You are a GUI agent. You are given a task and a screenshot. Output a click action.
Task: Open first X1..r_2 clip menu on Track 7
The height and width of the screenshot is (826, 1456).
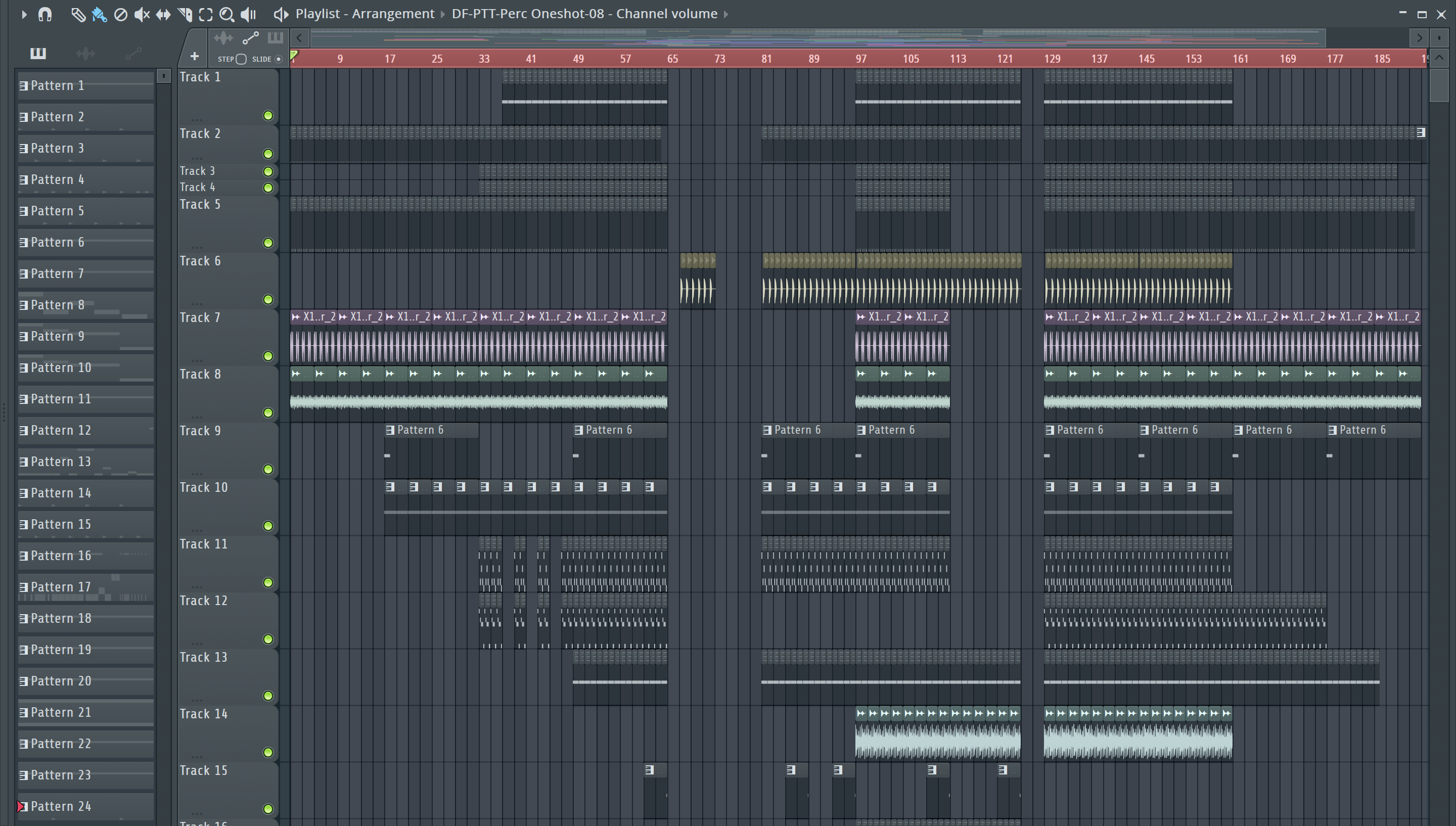click(x=296, y=316)
